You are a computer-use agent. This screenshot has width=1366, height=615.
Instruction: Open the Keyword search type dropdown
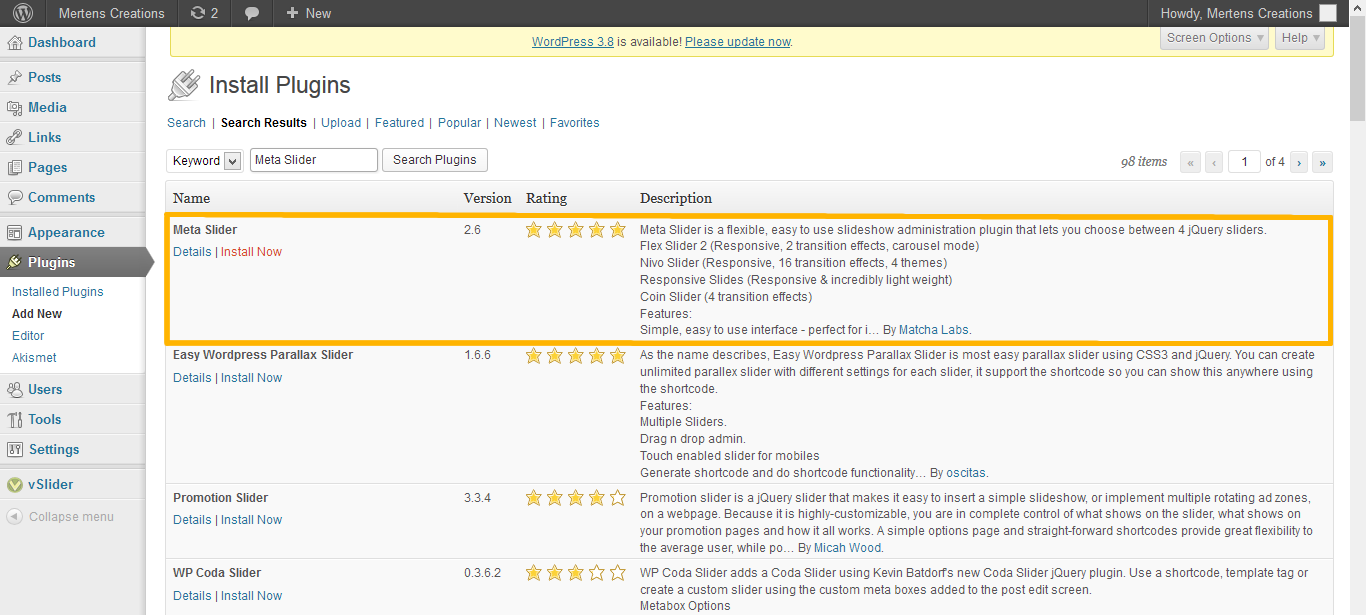point(205,160)
